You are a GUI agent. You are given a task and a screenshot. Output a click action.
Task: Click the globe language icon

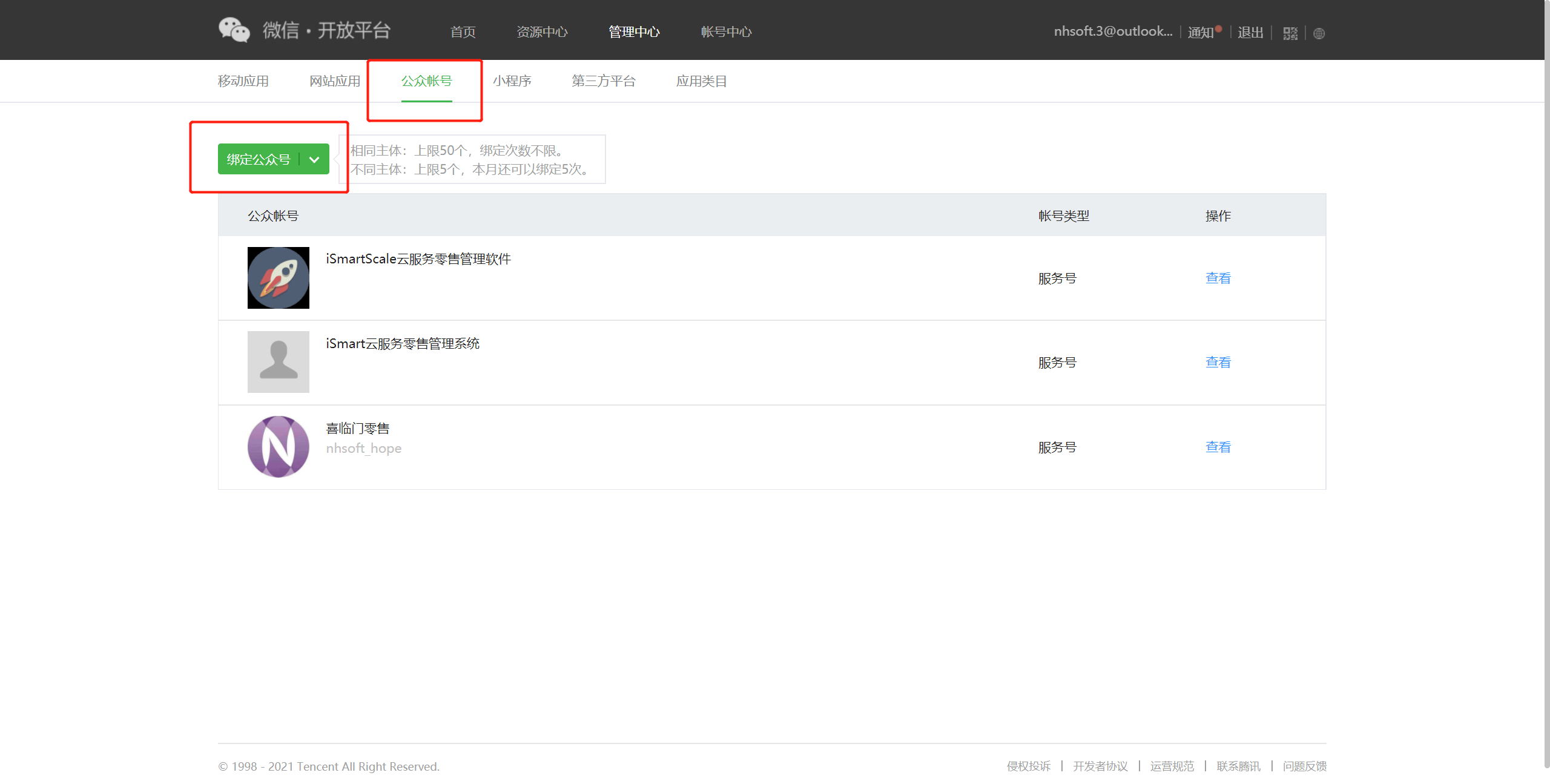[1319, 33]
